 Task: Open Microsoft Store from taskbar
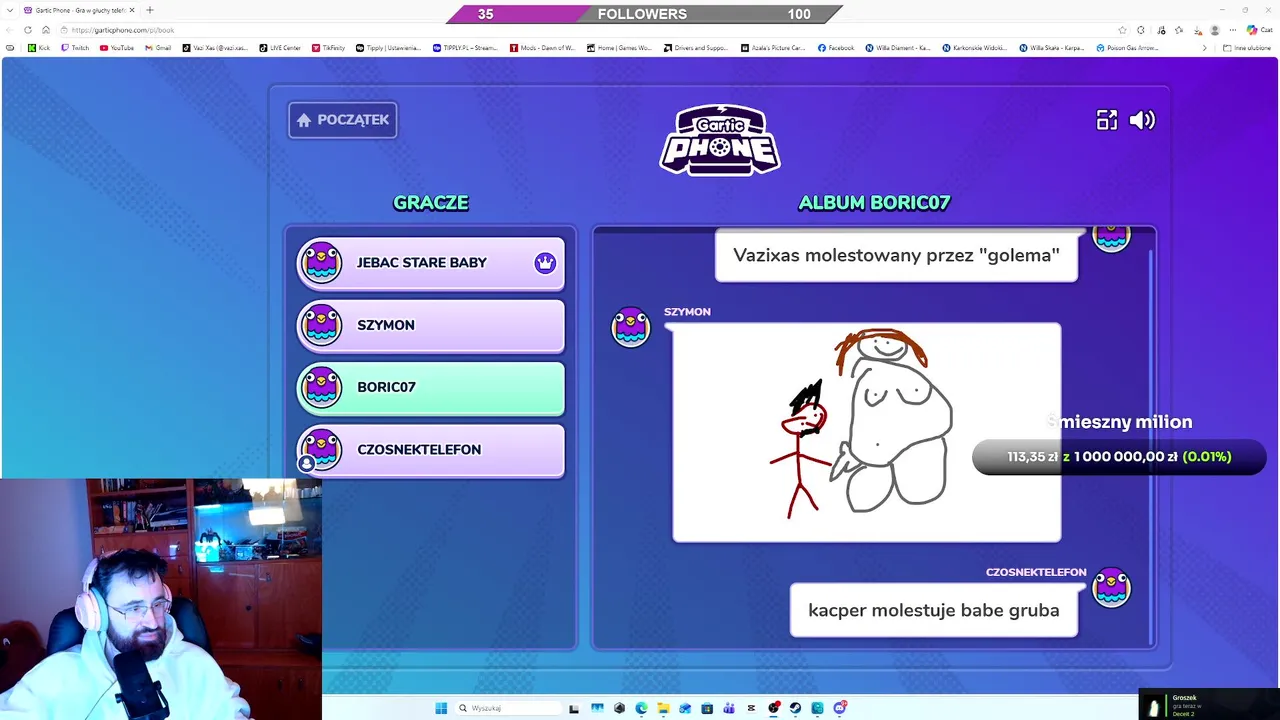707,708
